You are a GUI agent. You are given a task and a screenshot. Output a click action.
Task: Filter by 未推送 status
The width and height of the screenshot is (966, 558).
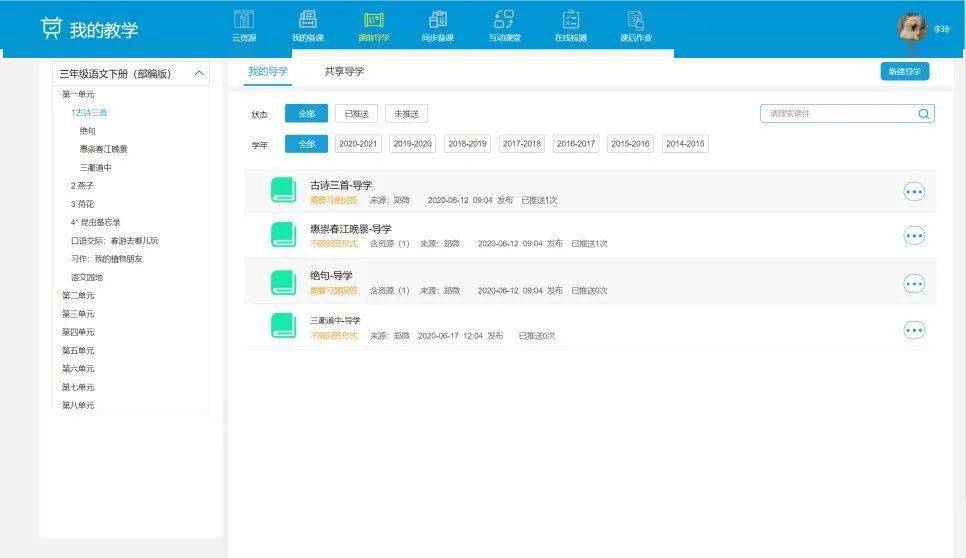[x=406, y=113]
